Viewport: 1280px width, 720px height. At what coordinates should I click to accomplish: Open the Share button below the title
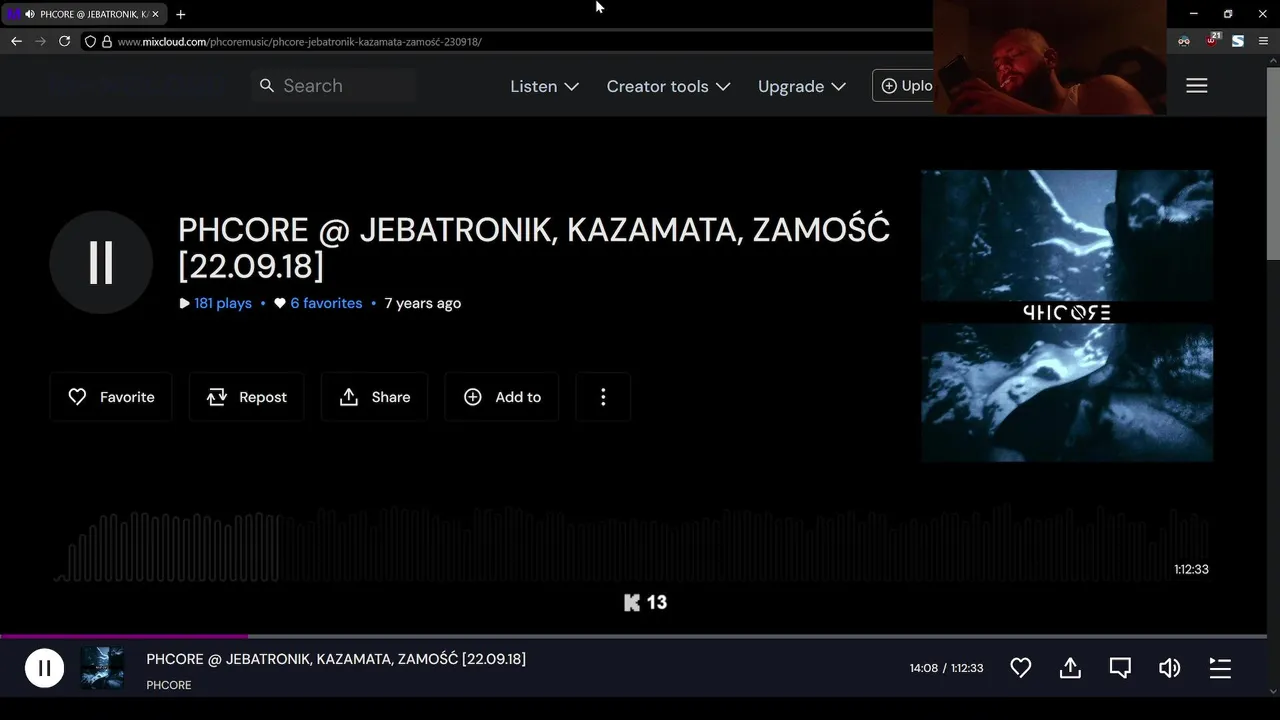[374, 397]
